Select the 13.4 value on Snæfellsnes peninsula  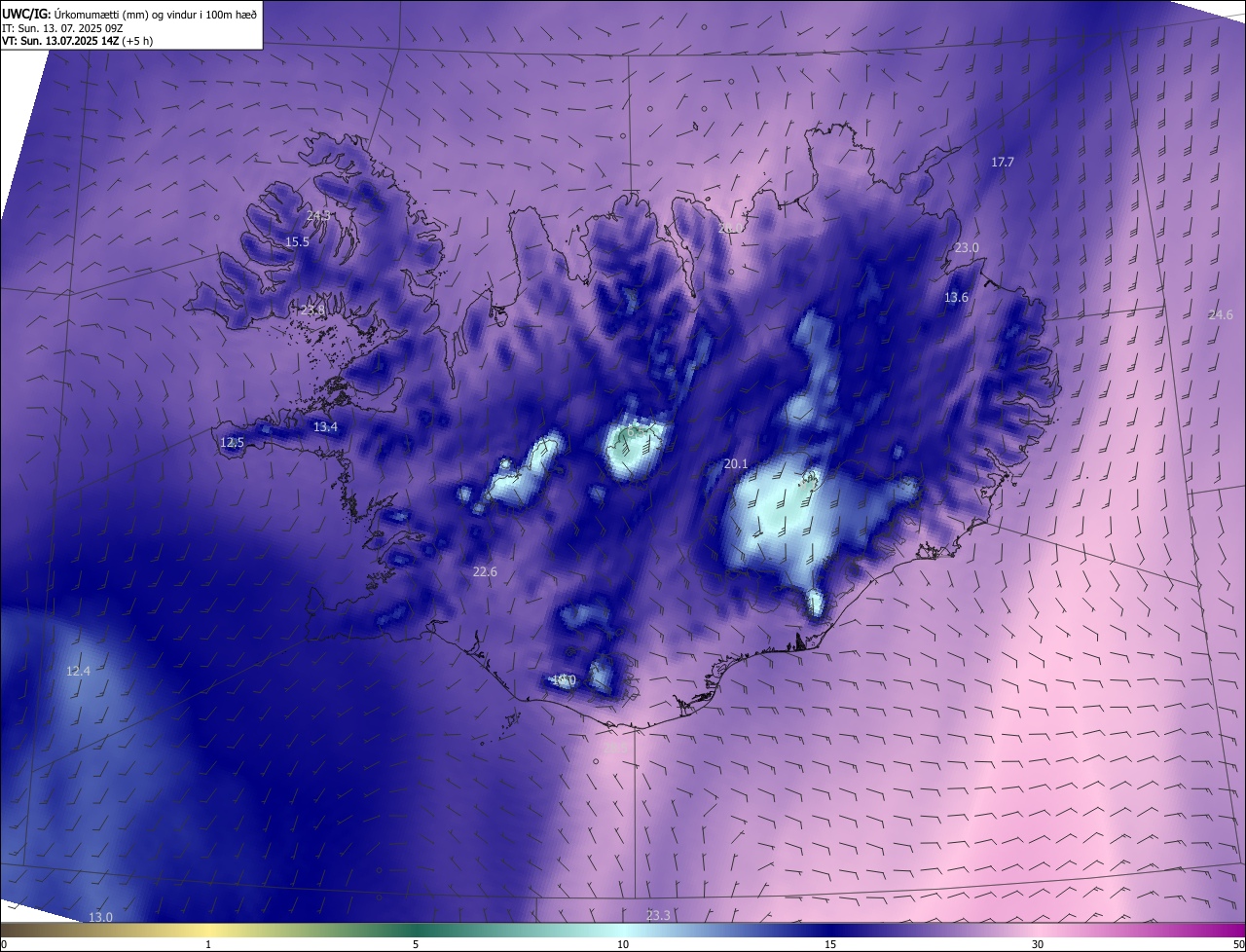(325, 427)
